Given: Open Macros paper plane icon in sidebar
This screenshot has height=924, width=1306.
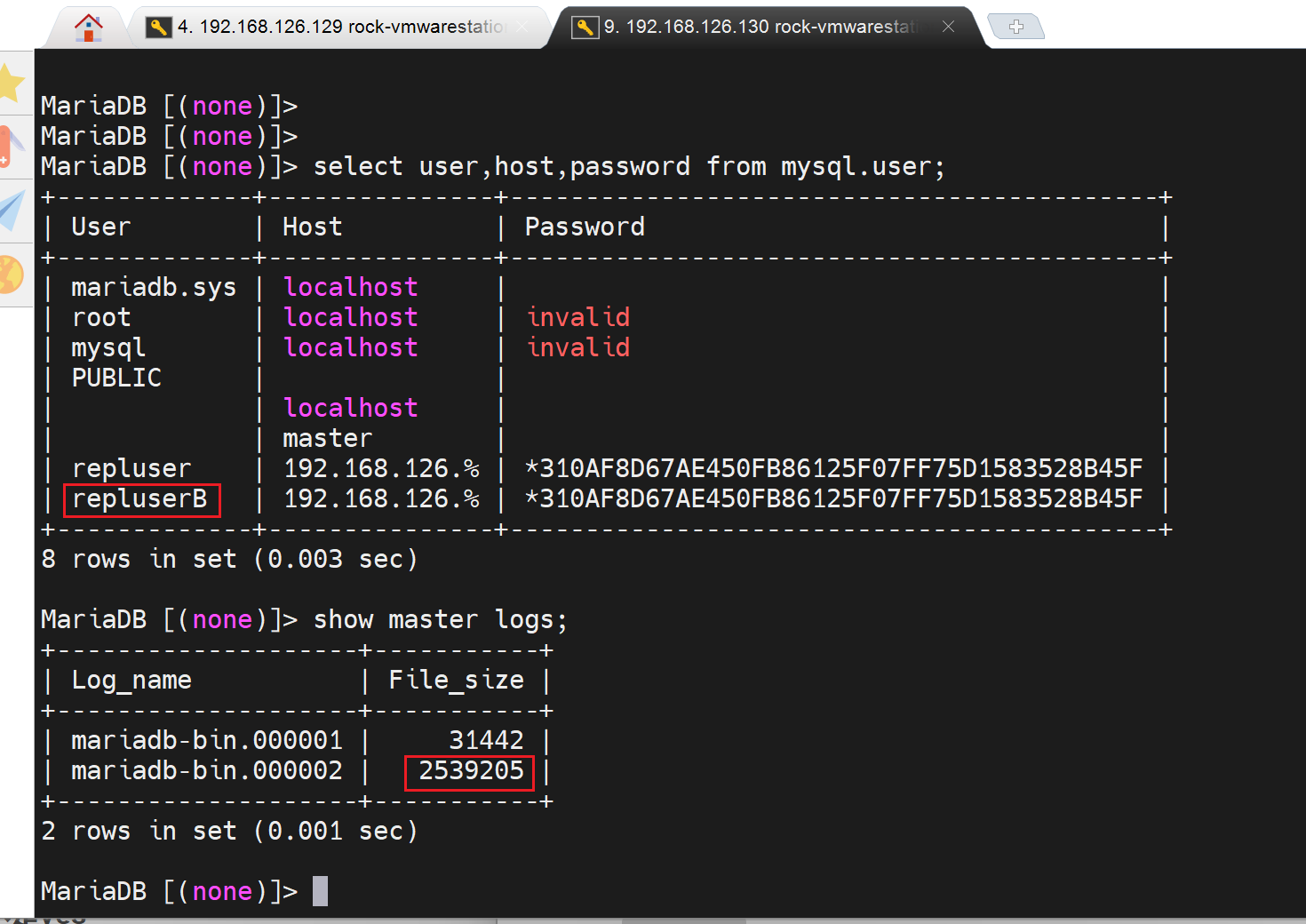Looking at the screenshot, I should point(12,211).
